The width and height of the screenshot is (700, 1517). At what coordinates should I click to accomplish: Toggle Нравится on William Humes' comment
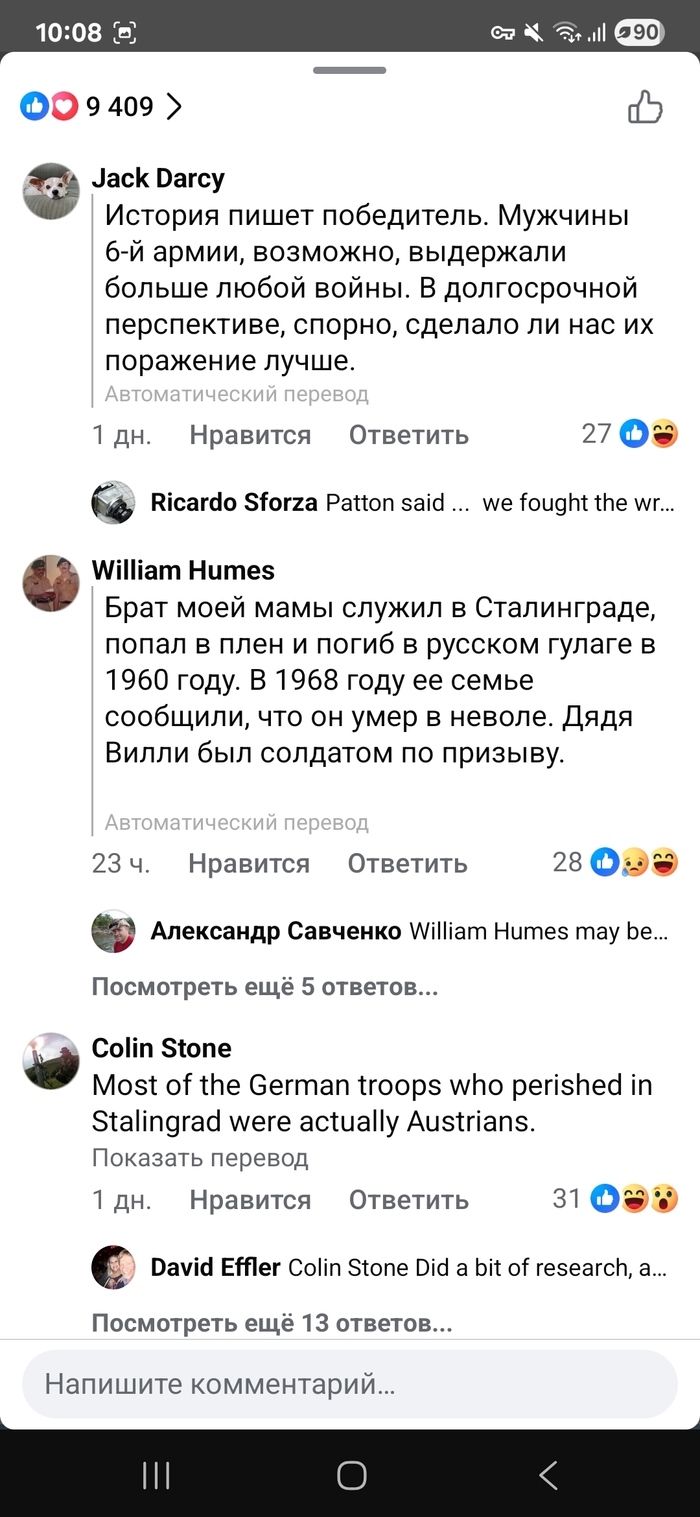click(x=249, y=863)
